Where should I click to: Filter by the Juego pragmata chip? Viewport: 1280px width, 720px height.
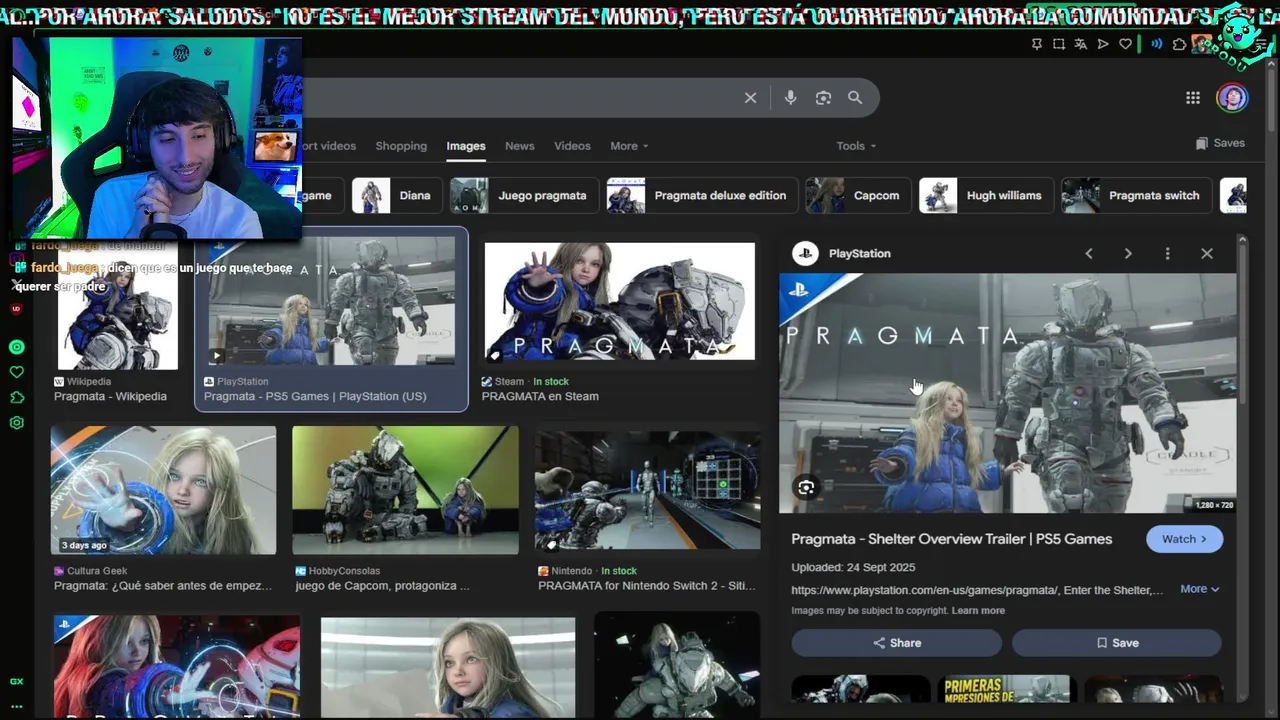524,195
